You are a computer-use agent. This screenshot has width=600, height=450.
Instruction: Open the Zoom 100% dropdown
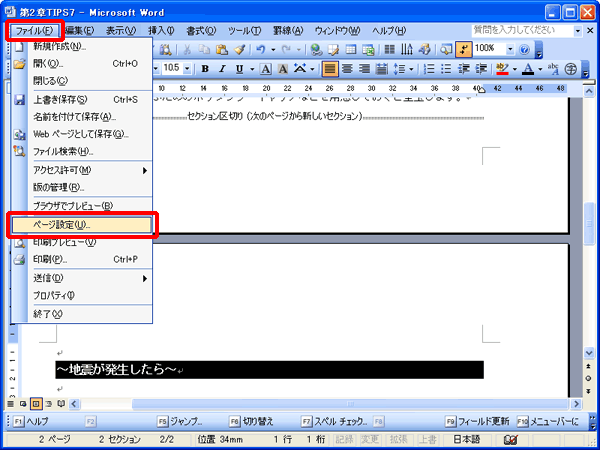click(x=510, y=50)
